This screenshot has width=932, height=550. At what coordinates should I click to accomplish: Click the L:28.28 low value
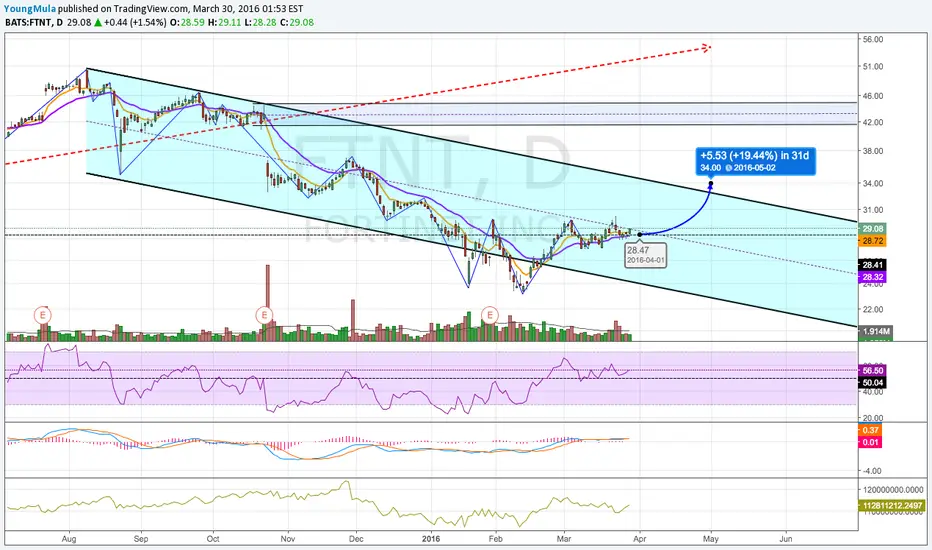click(x=260, y=23)
